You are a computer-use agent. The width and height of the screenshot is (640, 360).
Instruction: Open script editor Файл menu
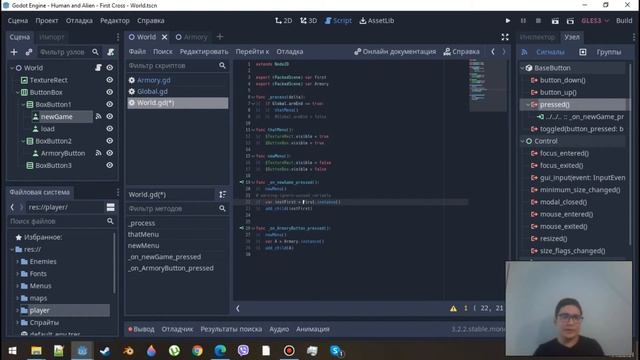[137, 51]
